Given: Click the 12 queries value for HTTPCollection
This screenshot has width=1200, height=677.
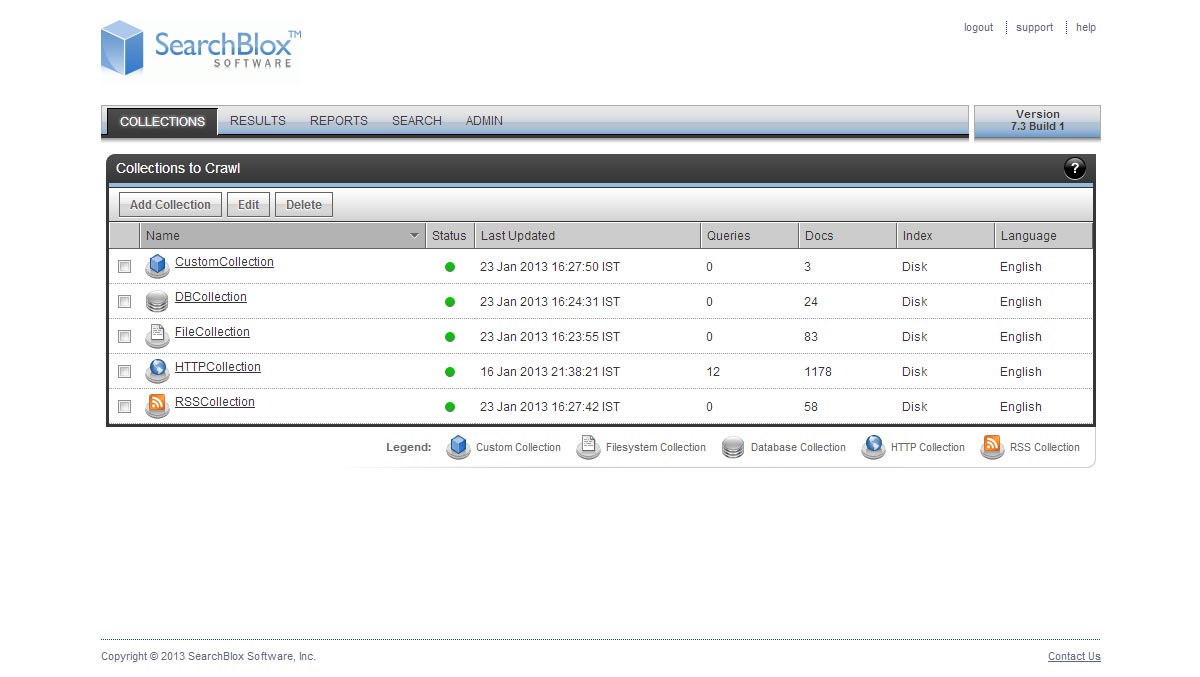Looking at the screenshot, I should (713, 372).
